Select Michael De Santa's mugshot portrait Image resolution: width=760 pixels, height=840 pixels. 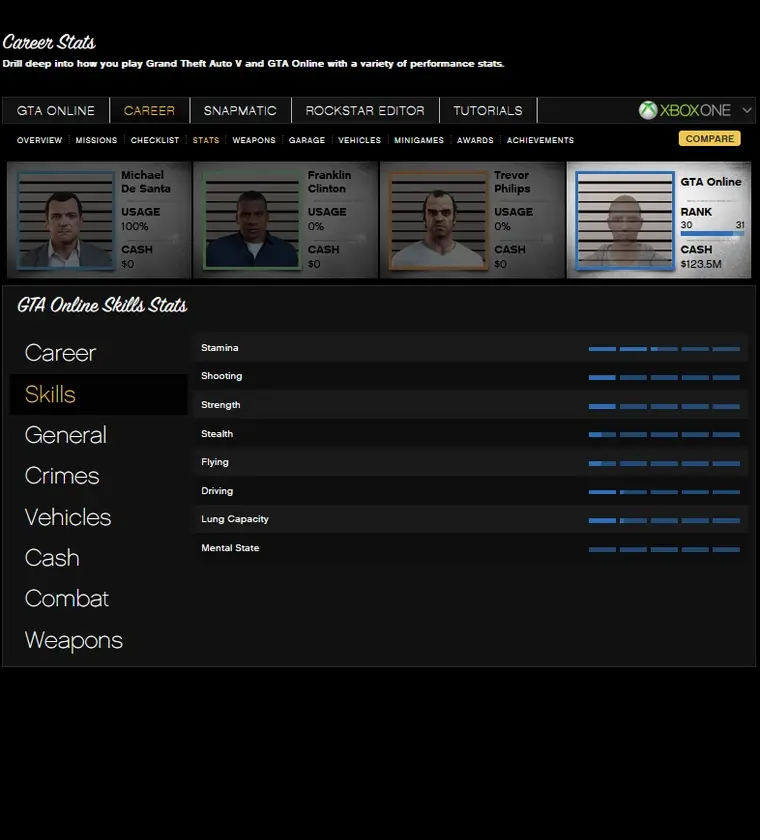point(65,220)
